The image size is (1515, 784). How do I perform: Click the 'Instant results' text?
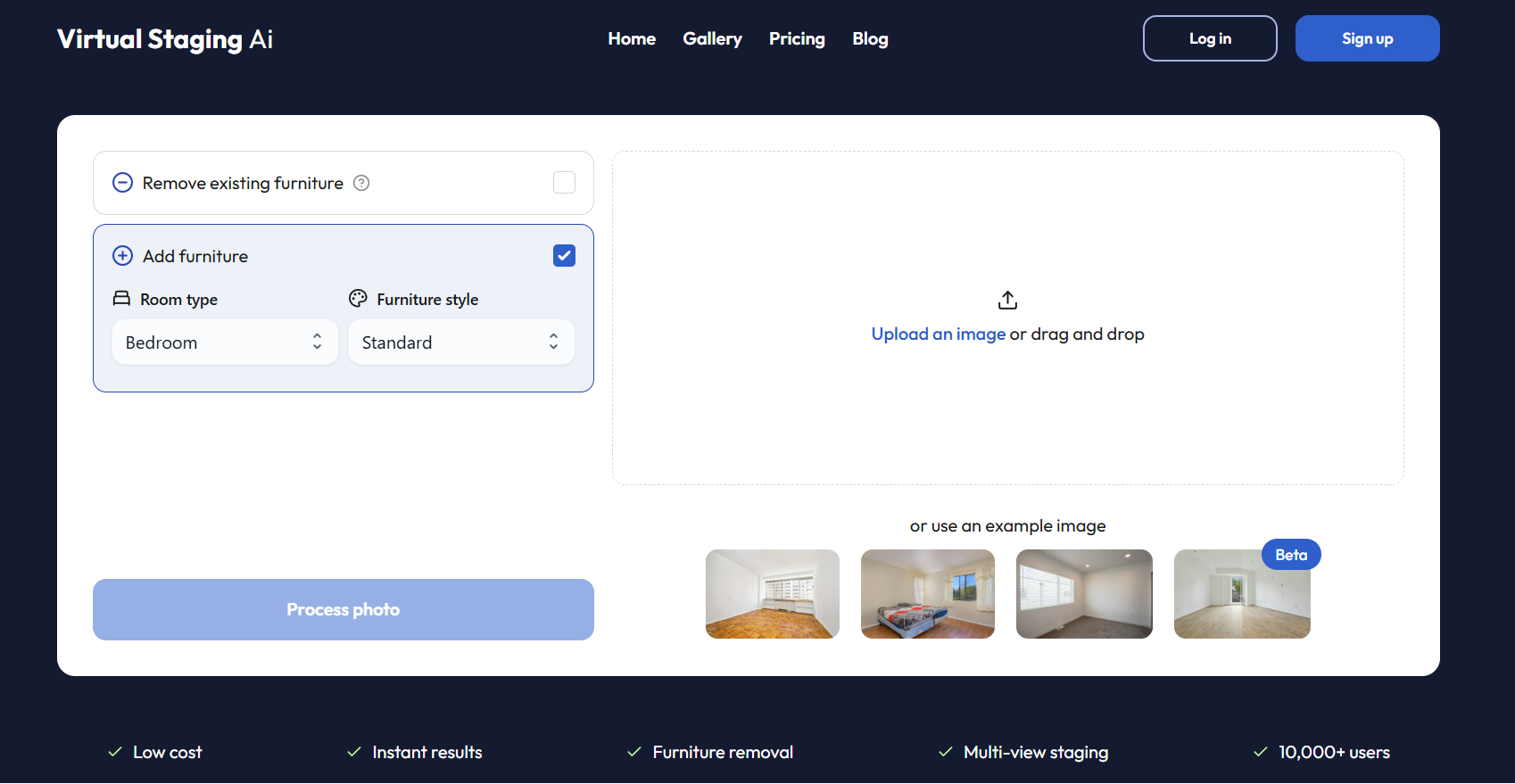[427, 752]
